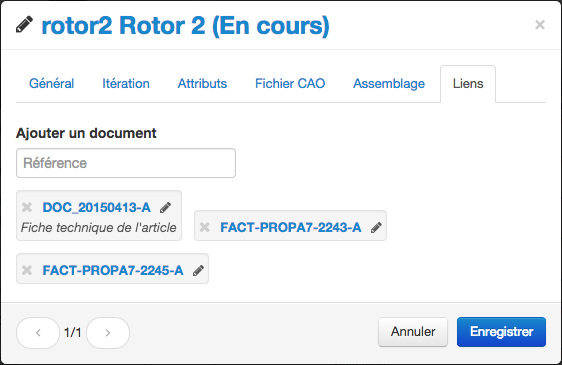Select the Attributs tab

[203, 84]
